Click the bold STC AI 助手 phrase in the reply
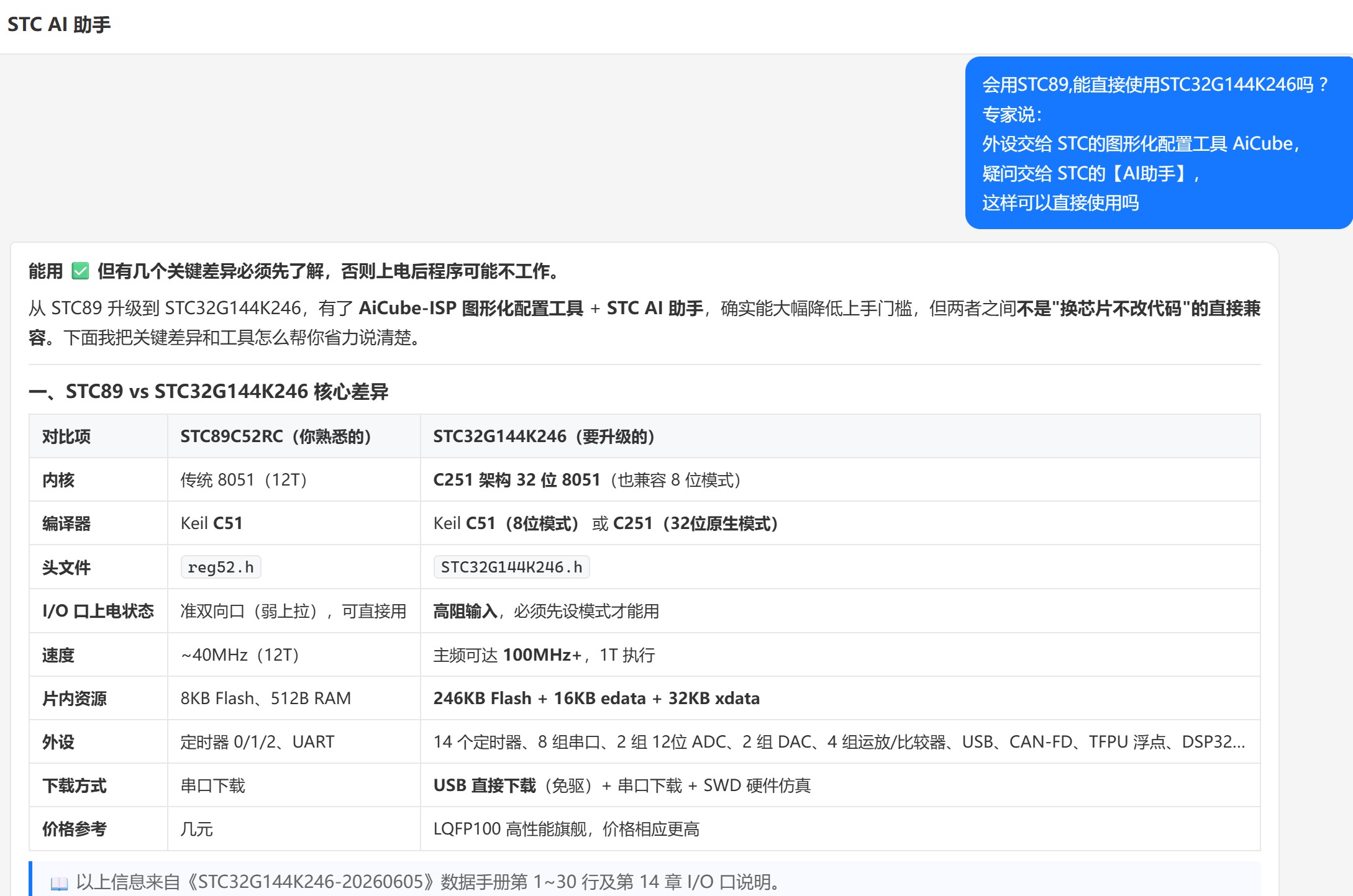The height and width of the screenshot is (896, 1353). tap(655, 308)
